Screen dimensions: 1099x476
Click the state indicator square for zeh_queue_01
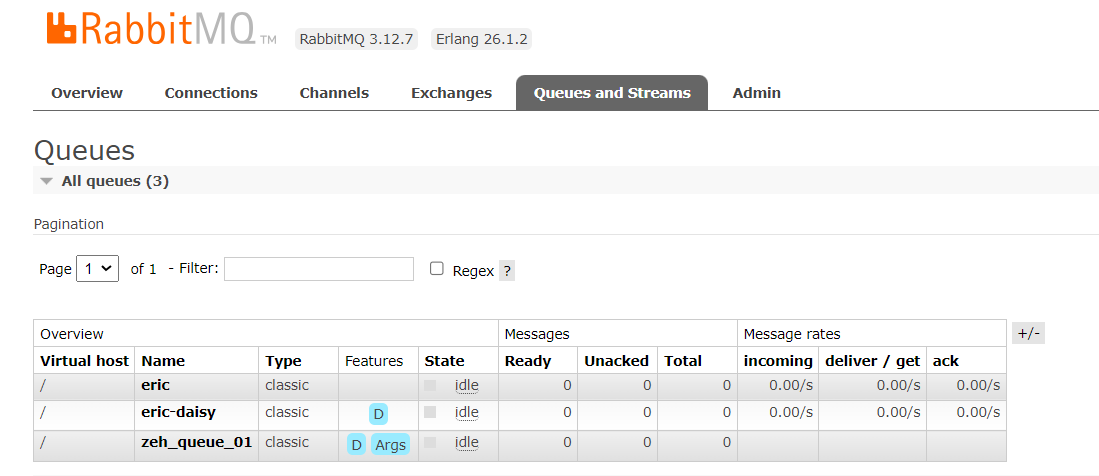click(430, 443)
